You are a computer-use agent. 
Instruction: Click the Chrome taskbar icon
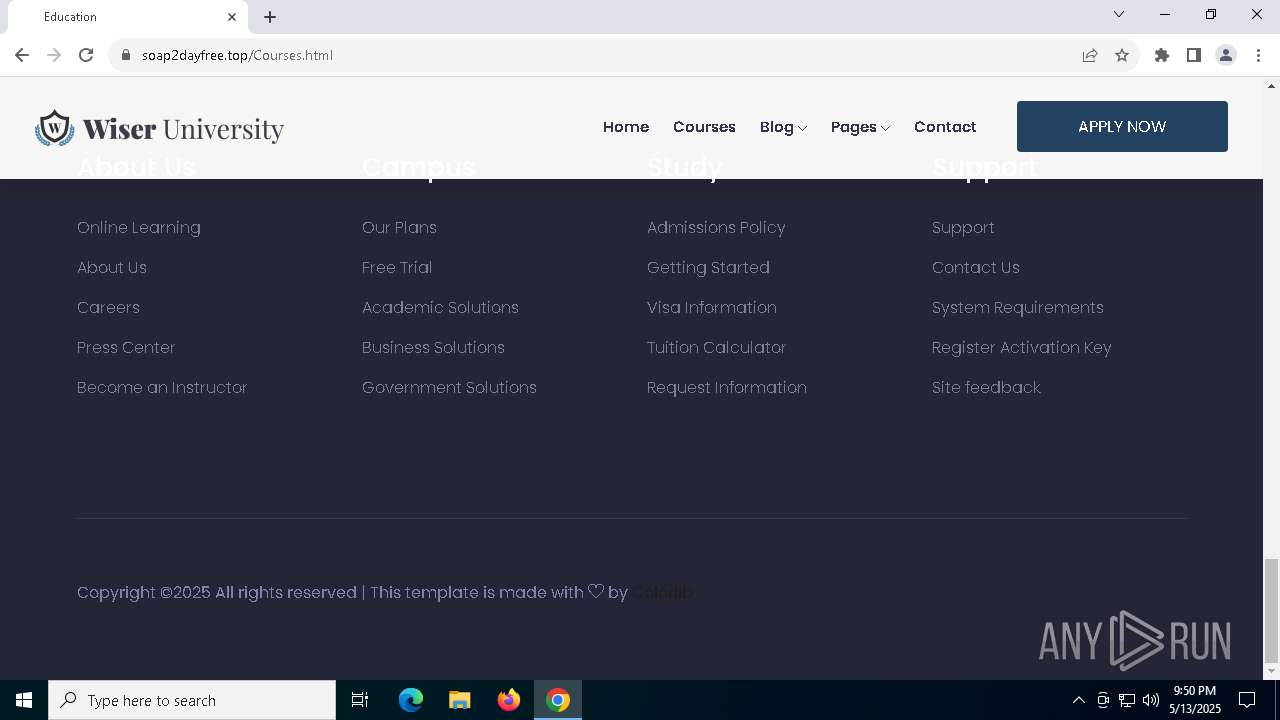(558, 700)
